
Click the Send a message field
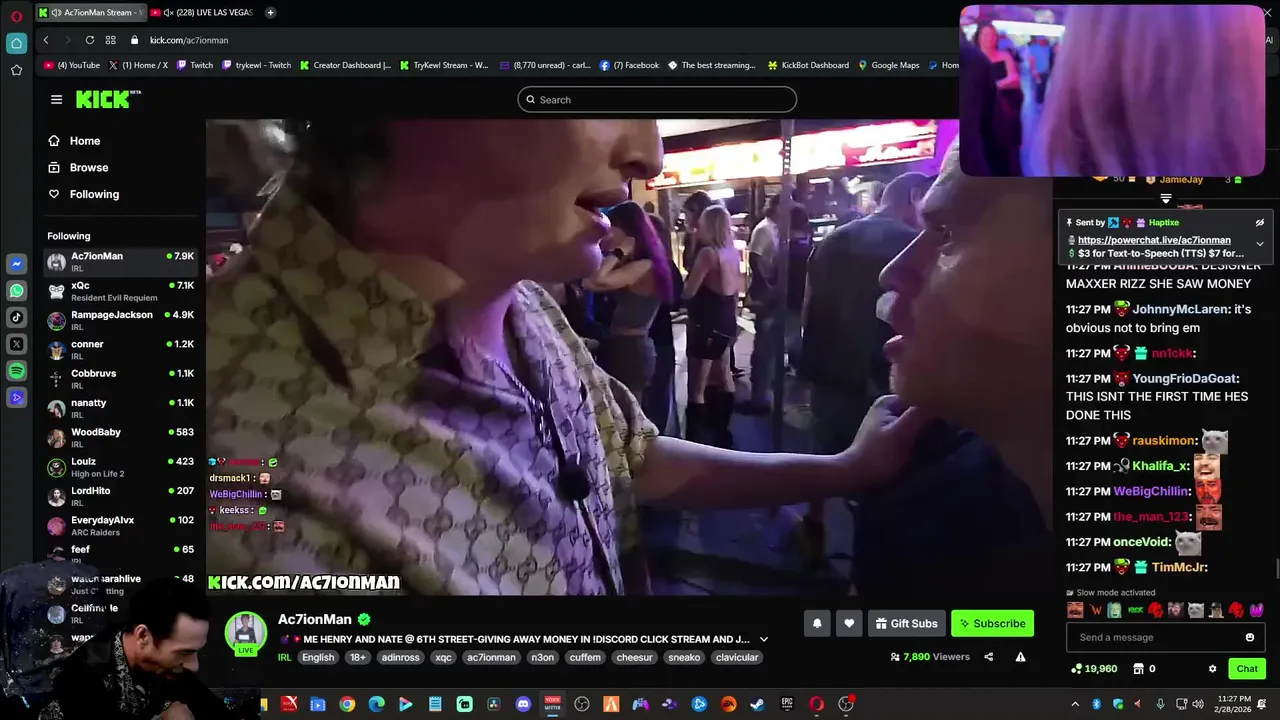[1166, 637]
